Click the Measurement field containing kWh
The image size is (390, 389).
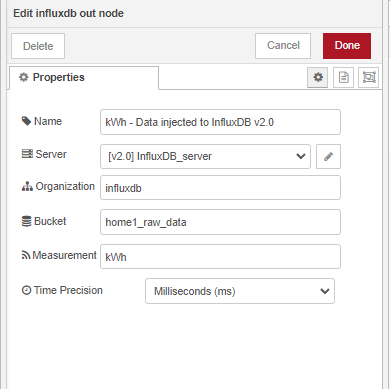[x=220, y=257]
